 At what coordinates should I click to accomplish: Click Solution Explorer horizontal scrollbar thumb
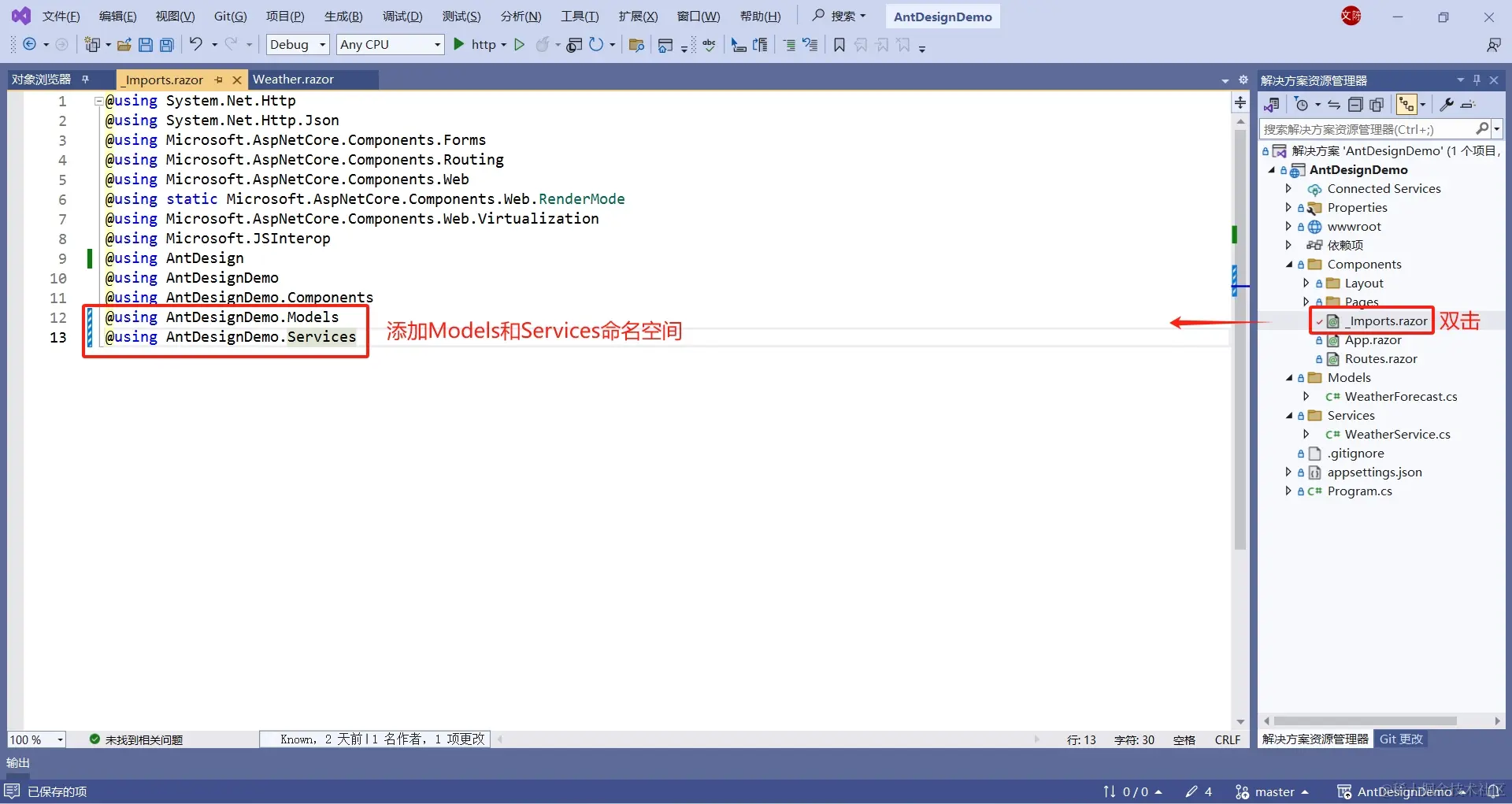pyautogui.click(x=1366, y=721)
